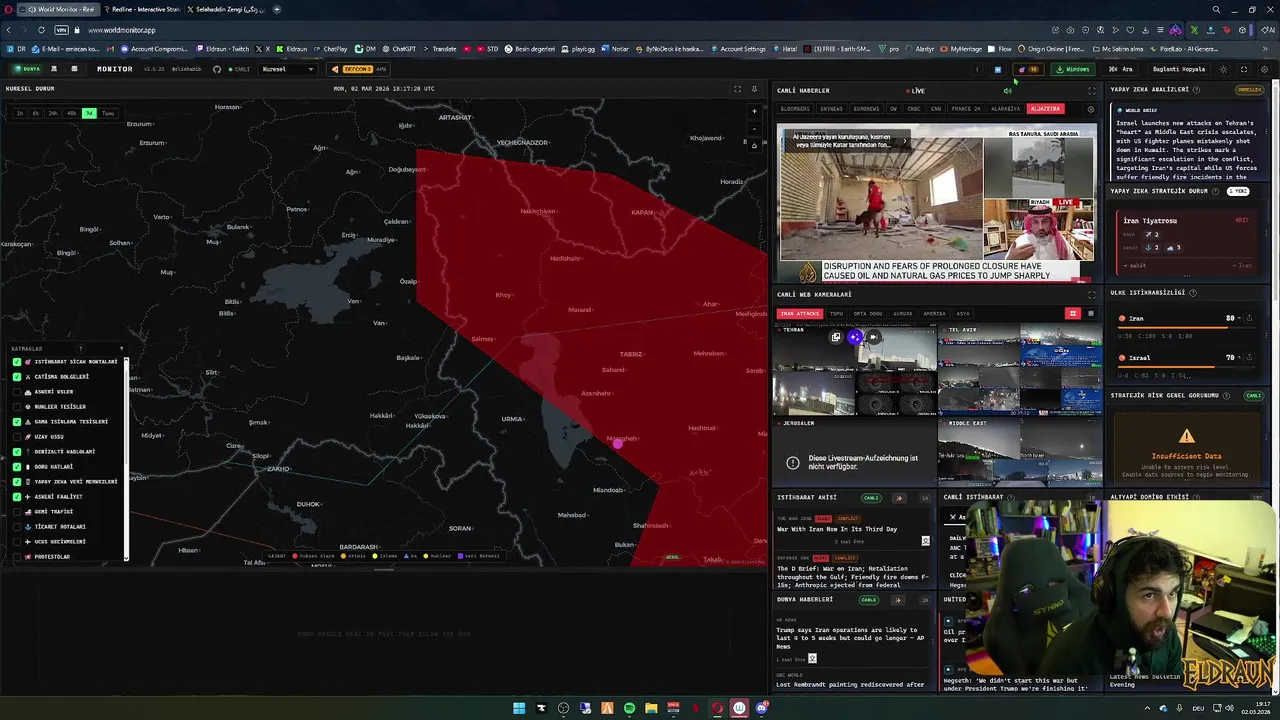Viewport: 1280px width, 720px height.
Task: Open Dunya Haberleri panel action icon
Action: click(x=898, y=600)
